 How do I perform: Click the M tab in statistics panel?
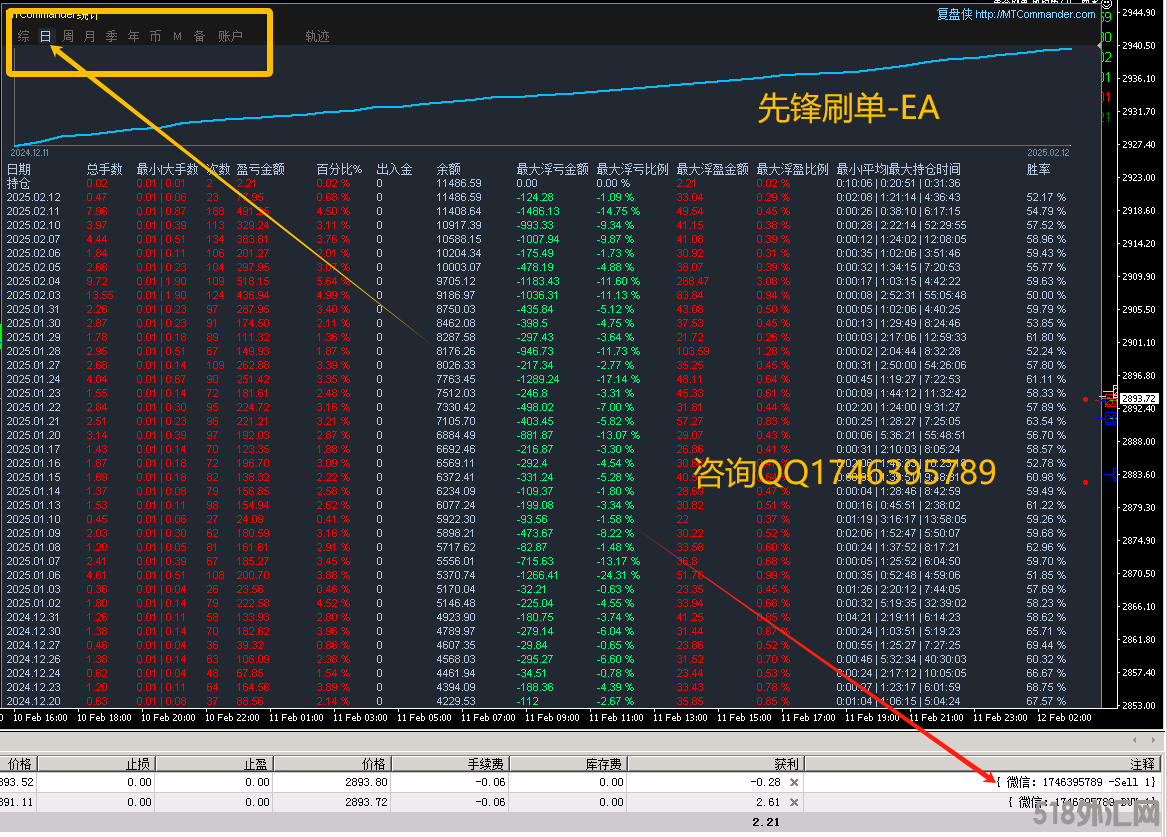click(x=177, y=37)
